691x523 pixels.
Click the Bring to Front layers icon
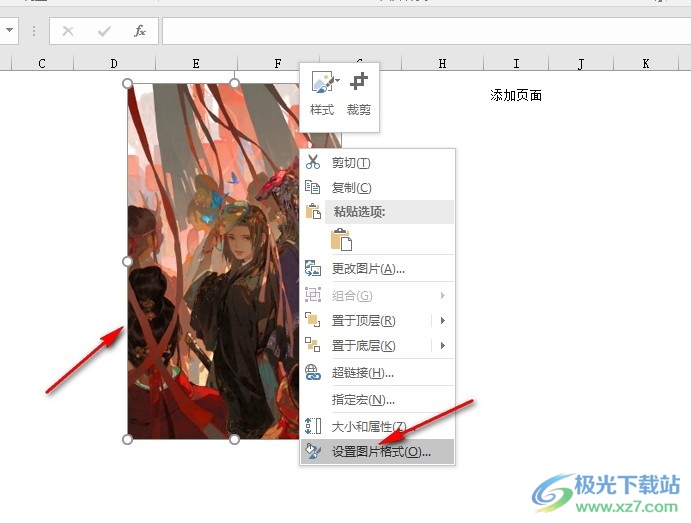click(313, 319)
